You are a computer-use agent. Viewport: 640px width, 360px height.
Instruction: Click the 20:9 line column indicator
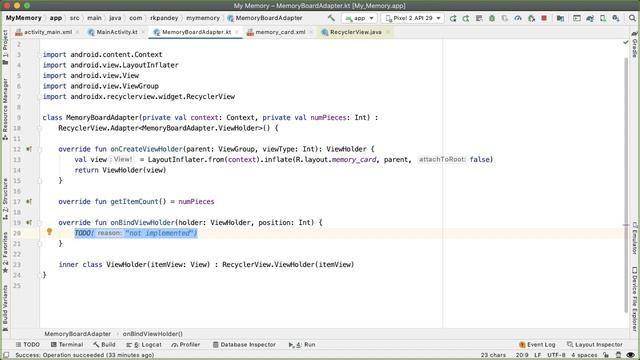522,355
